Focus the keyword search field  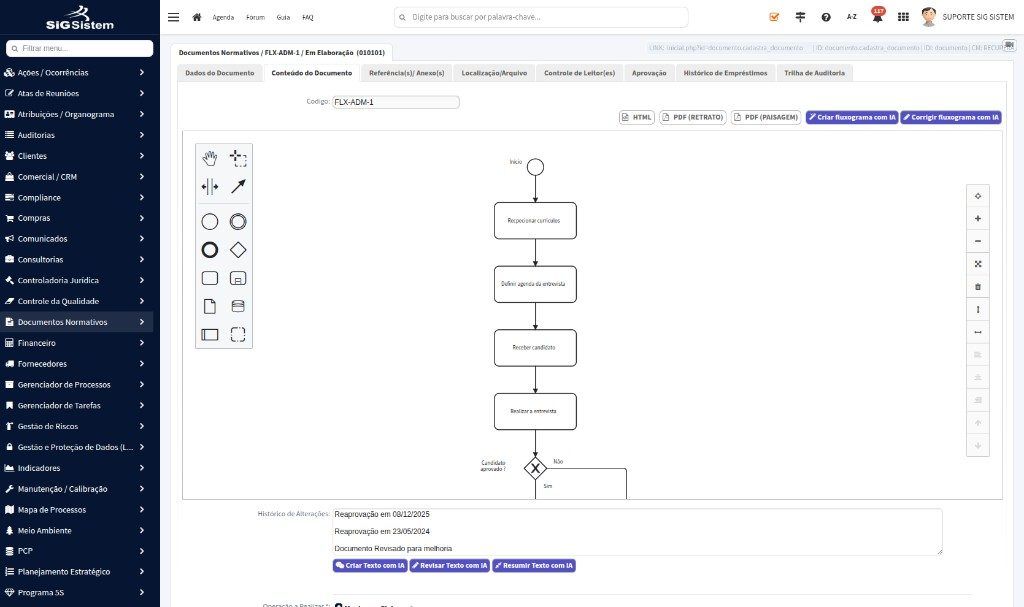541,17
